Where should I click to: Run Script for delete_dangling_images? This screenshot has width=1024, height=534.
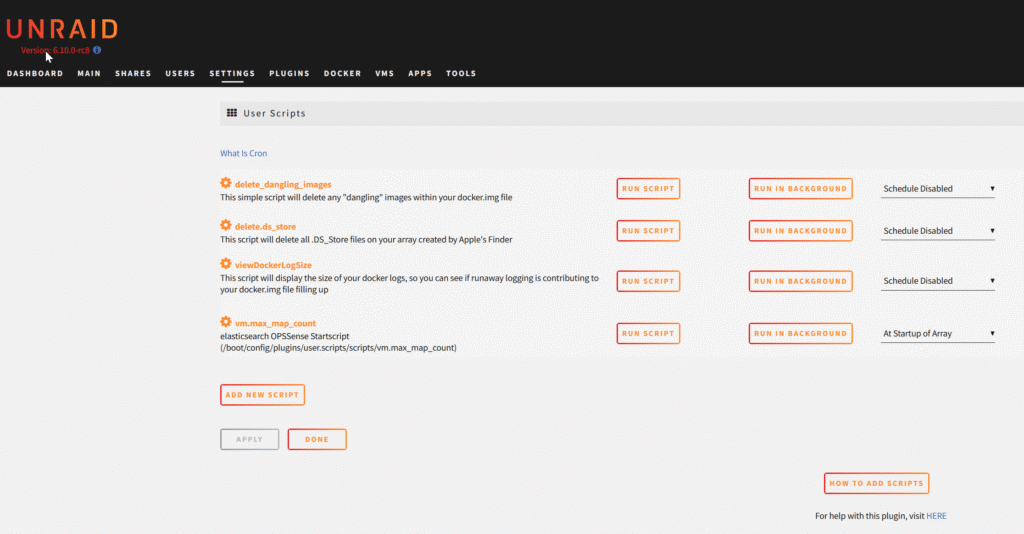click(648, 188)
